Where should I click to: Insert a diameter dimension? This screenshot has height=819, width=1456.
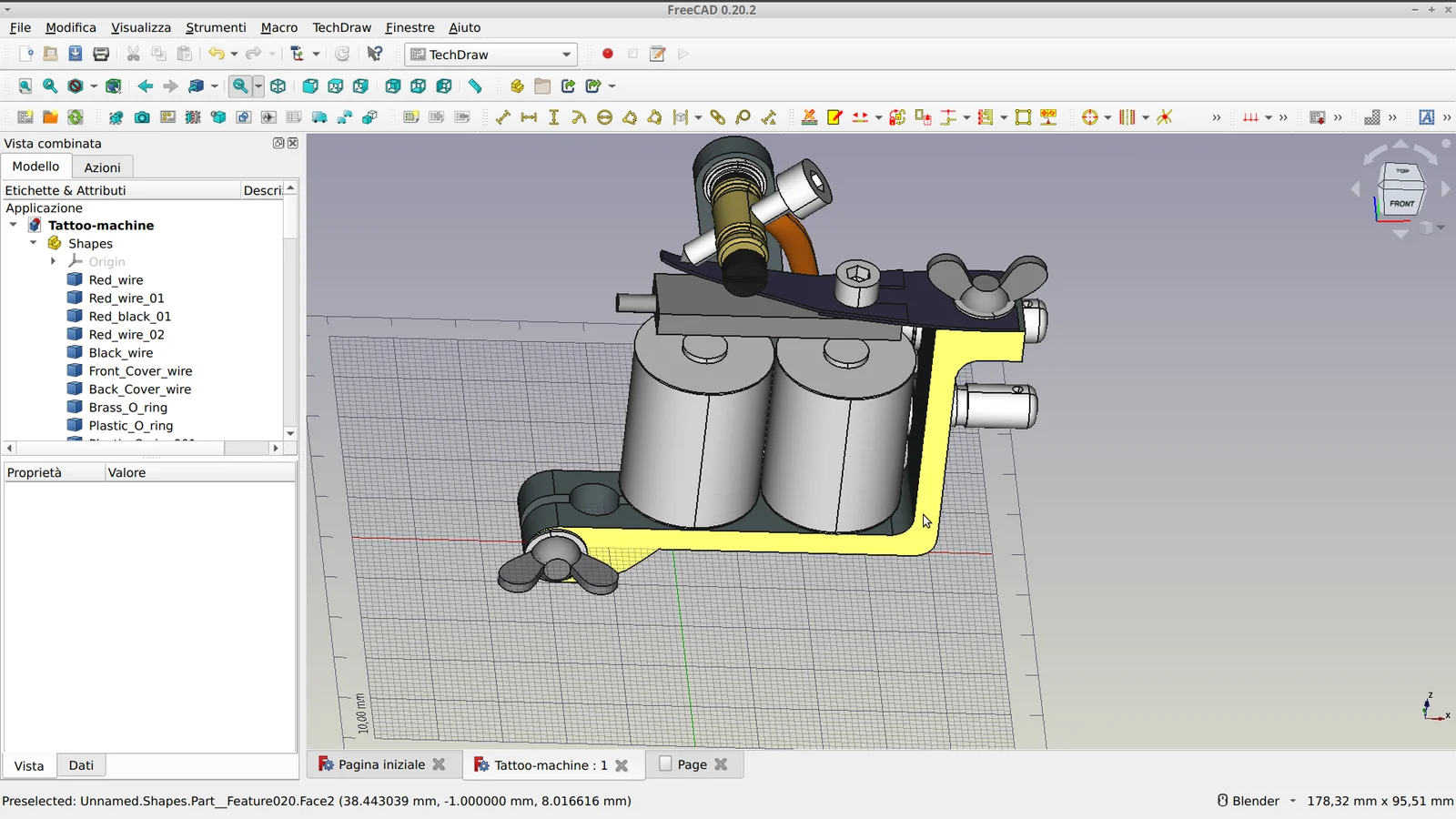[x=603, y=117]
